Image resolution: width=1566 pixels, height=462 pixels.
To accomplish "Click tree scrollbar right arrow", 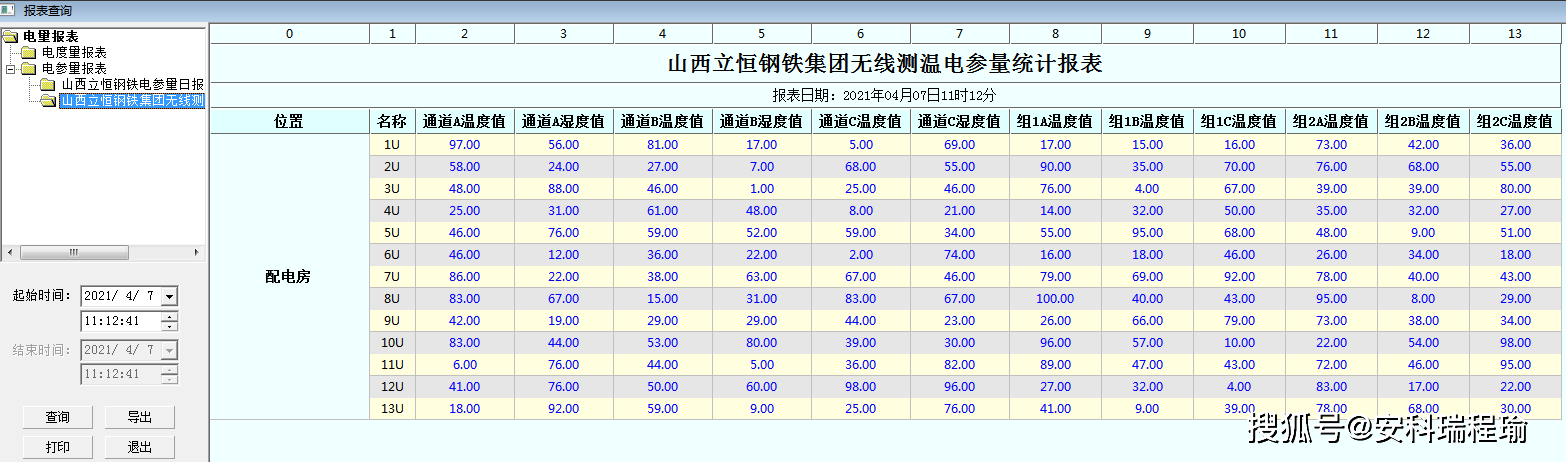I will coord(197,253).
